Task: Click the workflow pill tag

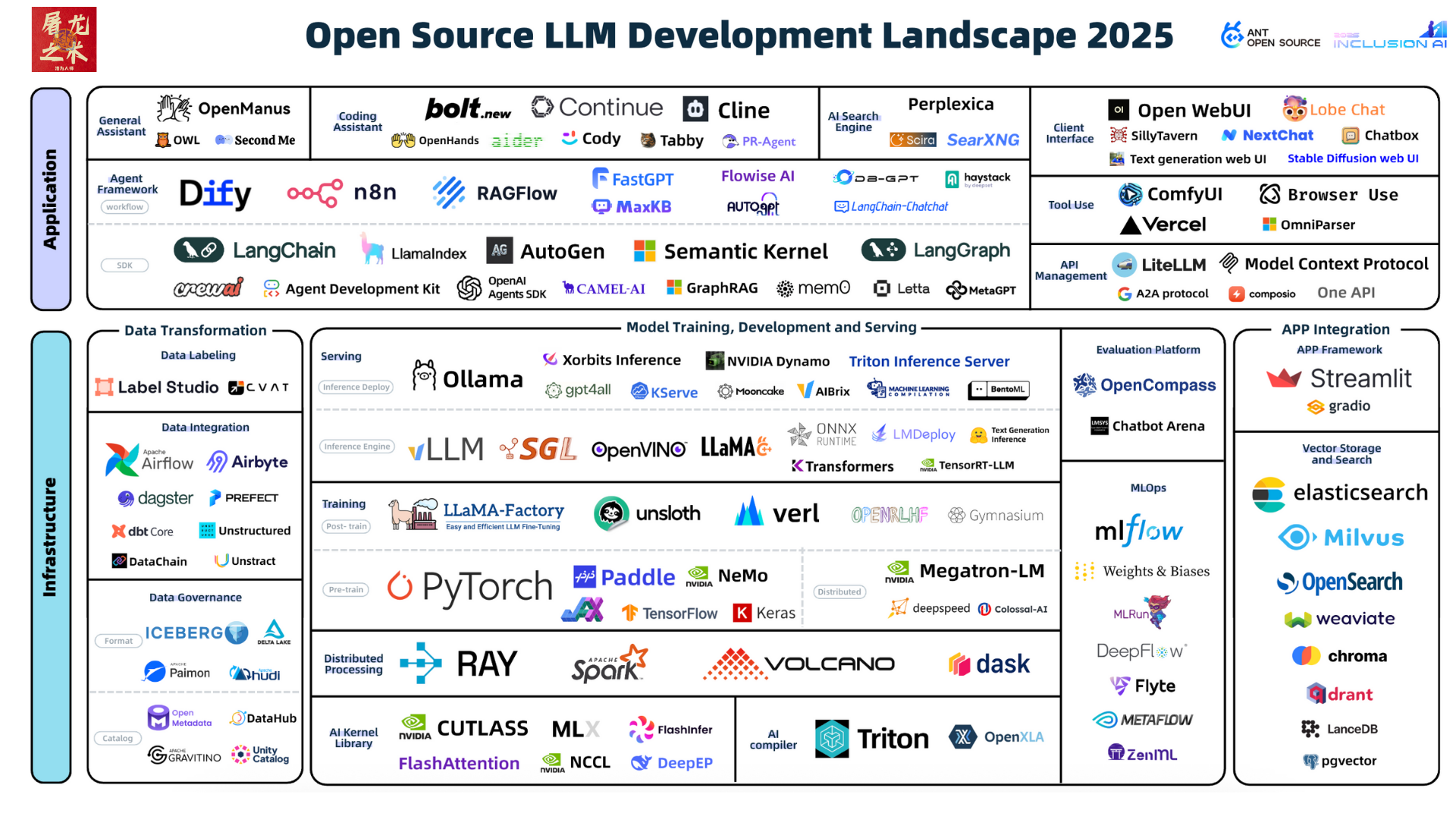Action: click(x=124, y=207)
